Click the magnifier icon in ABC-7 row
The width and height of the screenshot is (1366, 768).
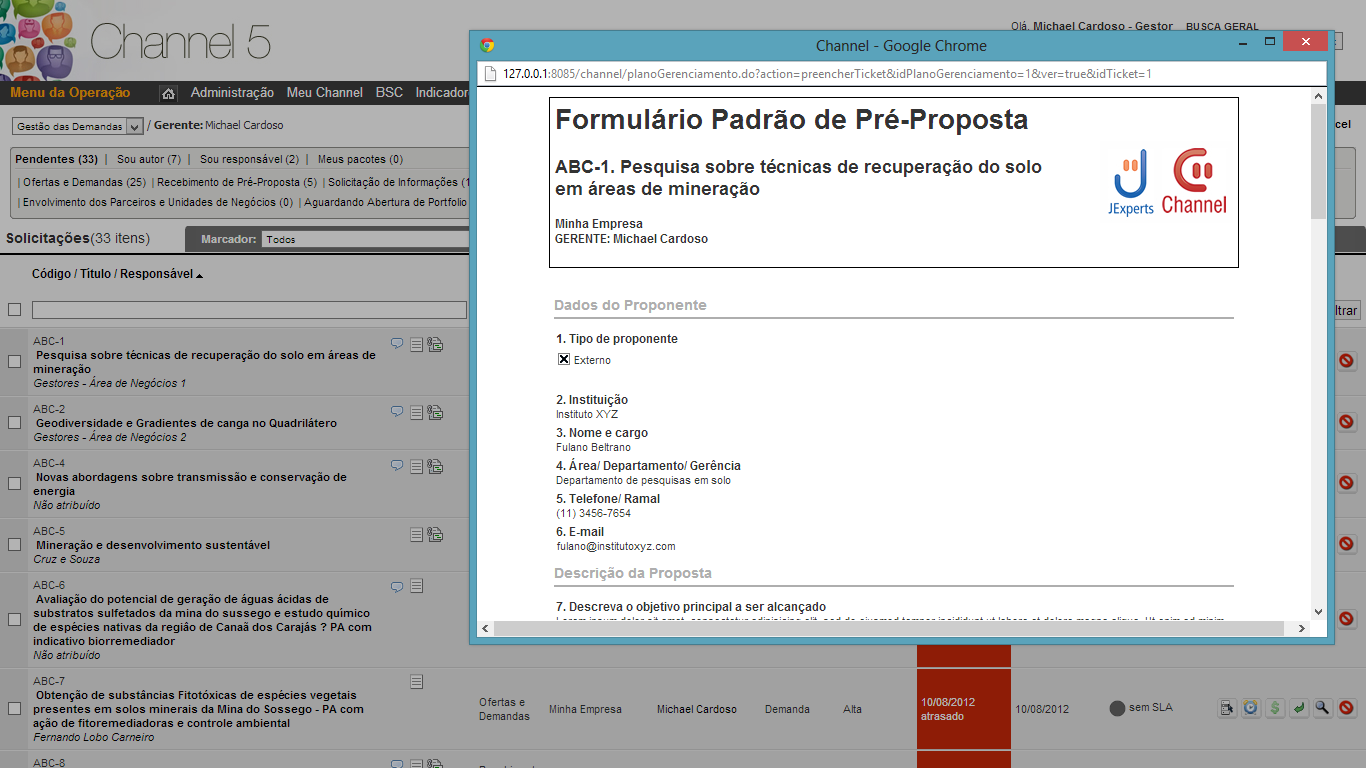coord(1323,708)
